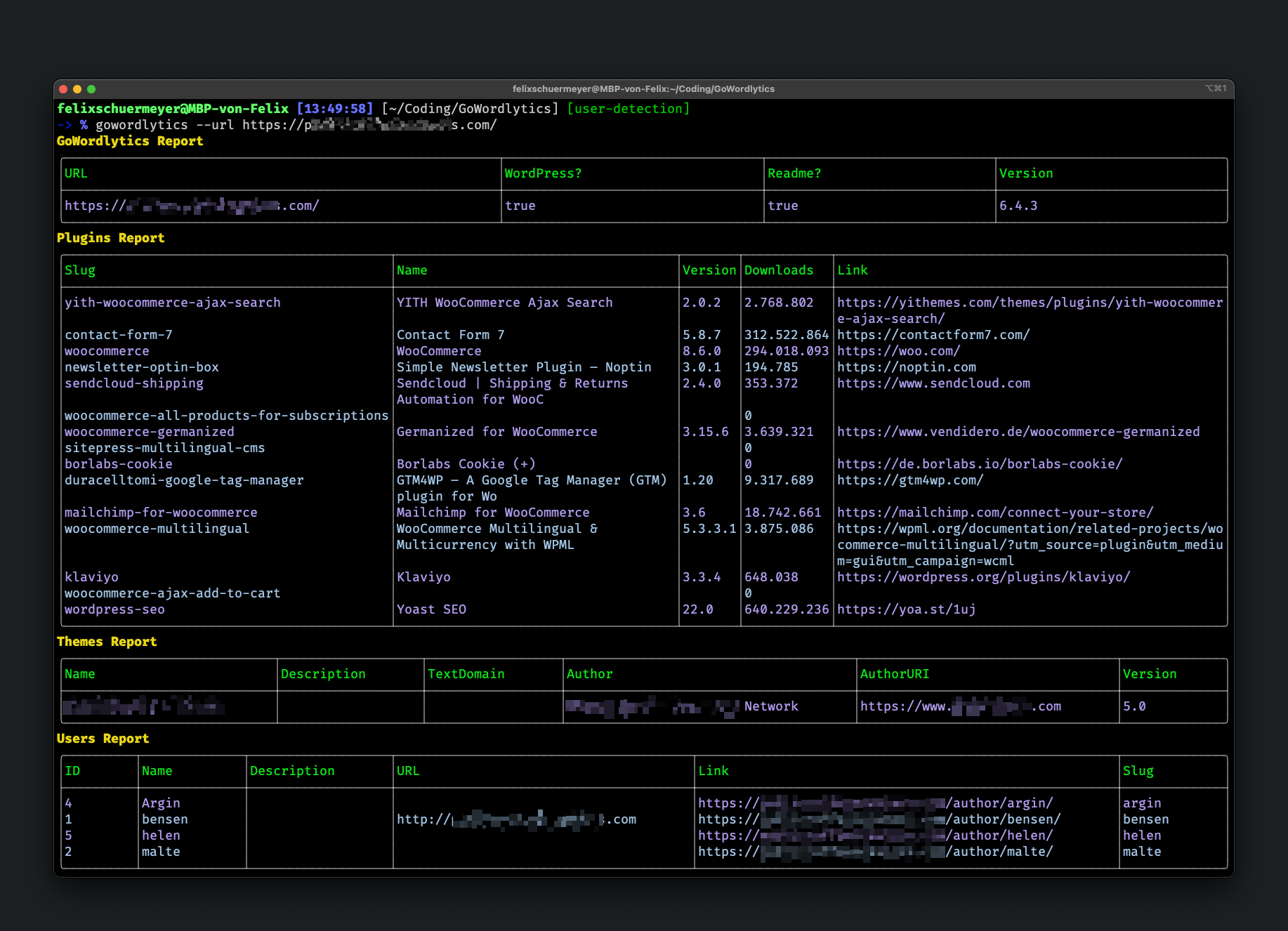Image resolution: width=1288 pixels, height=931 pixels.
Task: Click the 'Plugins Report' heading
Action: point(111,238)
